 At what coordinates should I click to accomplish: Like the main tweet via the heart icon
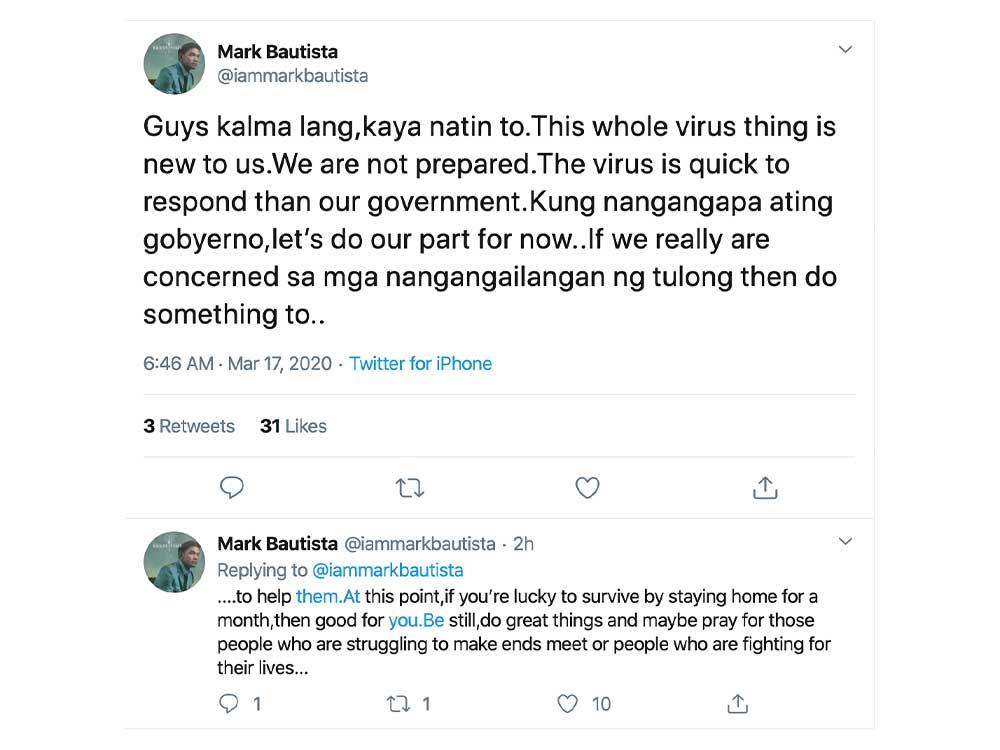click(587, 488)
